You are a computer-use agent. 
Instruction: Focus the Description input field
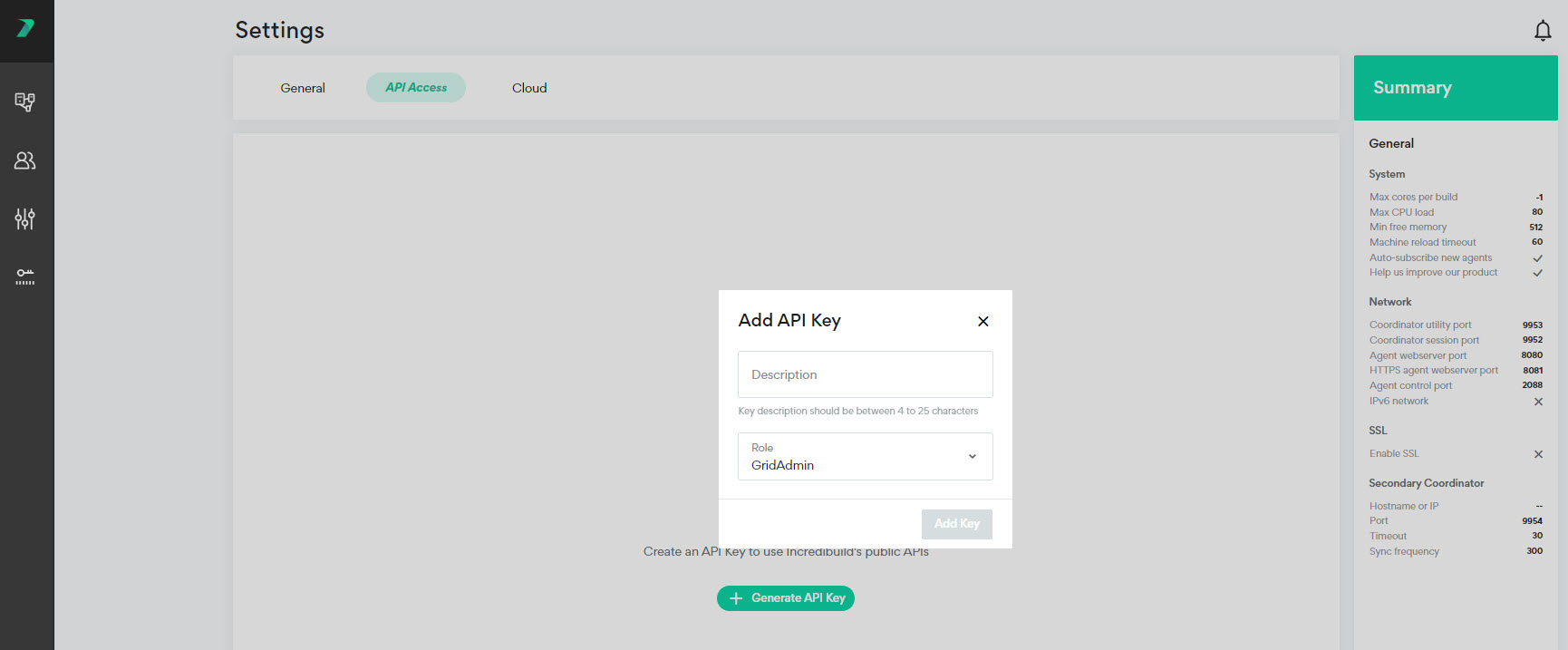(865, 374)
